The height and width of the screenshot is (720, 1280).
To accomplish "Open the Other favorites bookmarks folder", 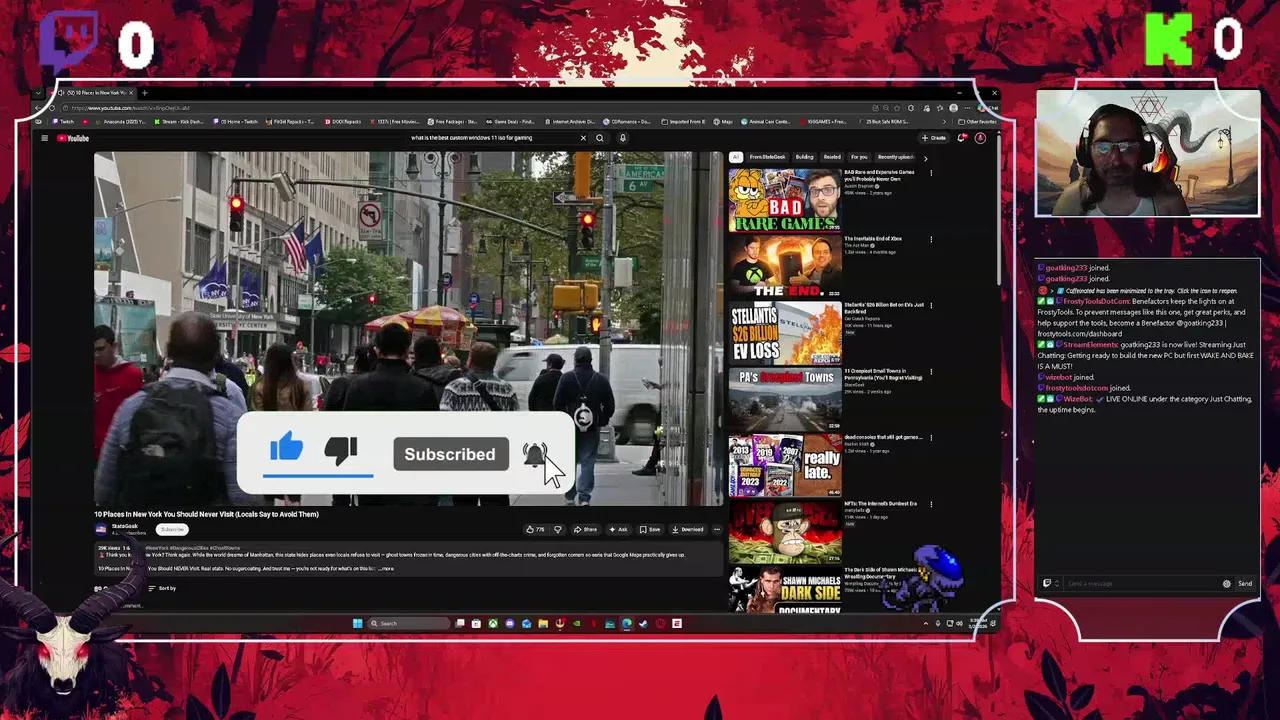I will 977,121.
